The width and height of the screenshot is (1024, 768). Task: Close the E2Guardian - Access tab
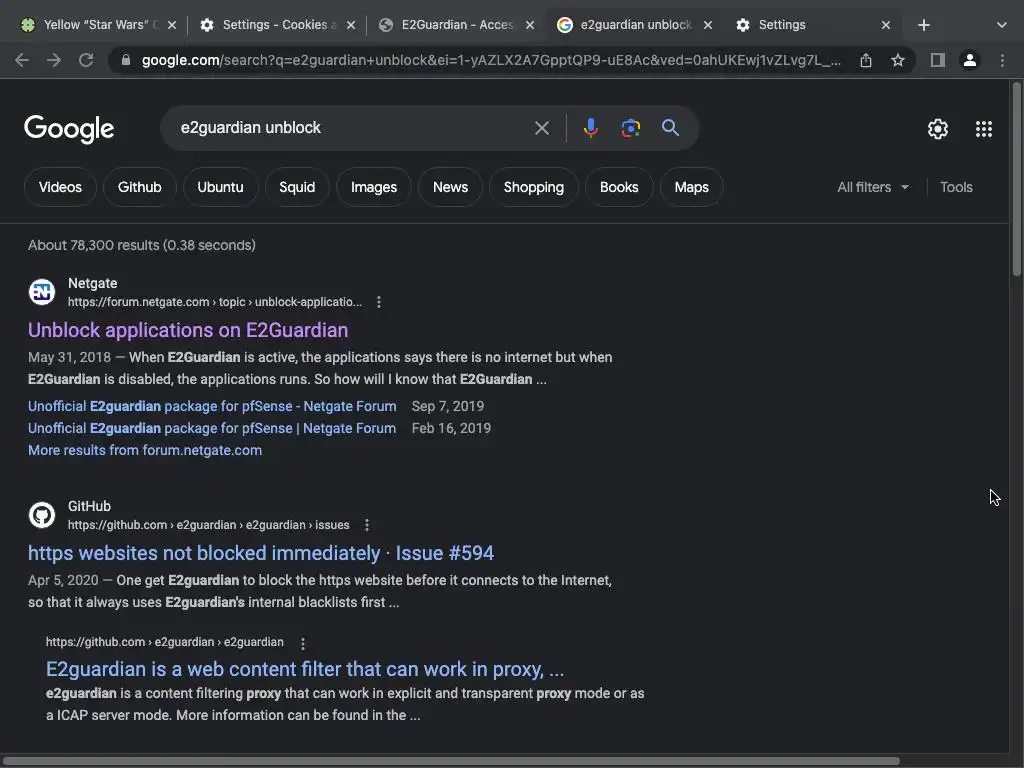click(x=530, y=25)
